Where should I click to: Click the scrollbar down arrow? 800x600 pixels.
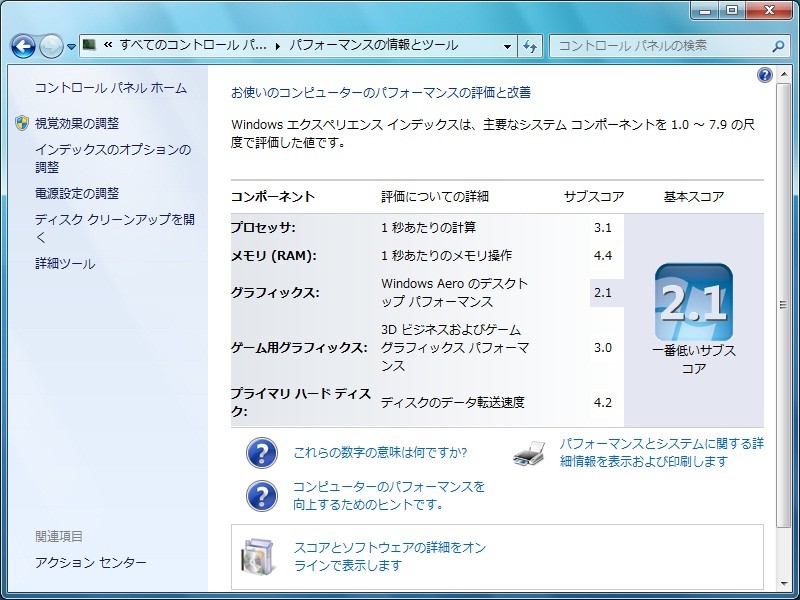tap(783, 584)
